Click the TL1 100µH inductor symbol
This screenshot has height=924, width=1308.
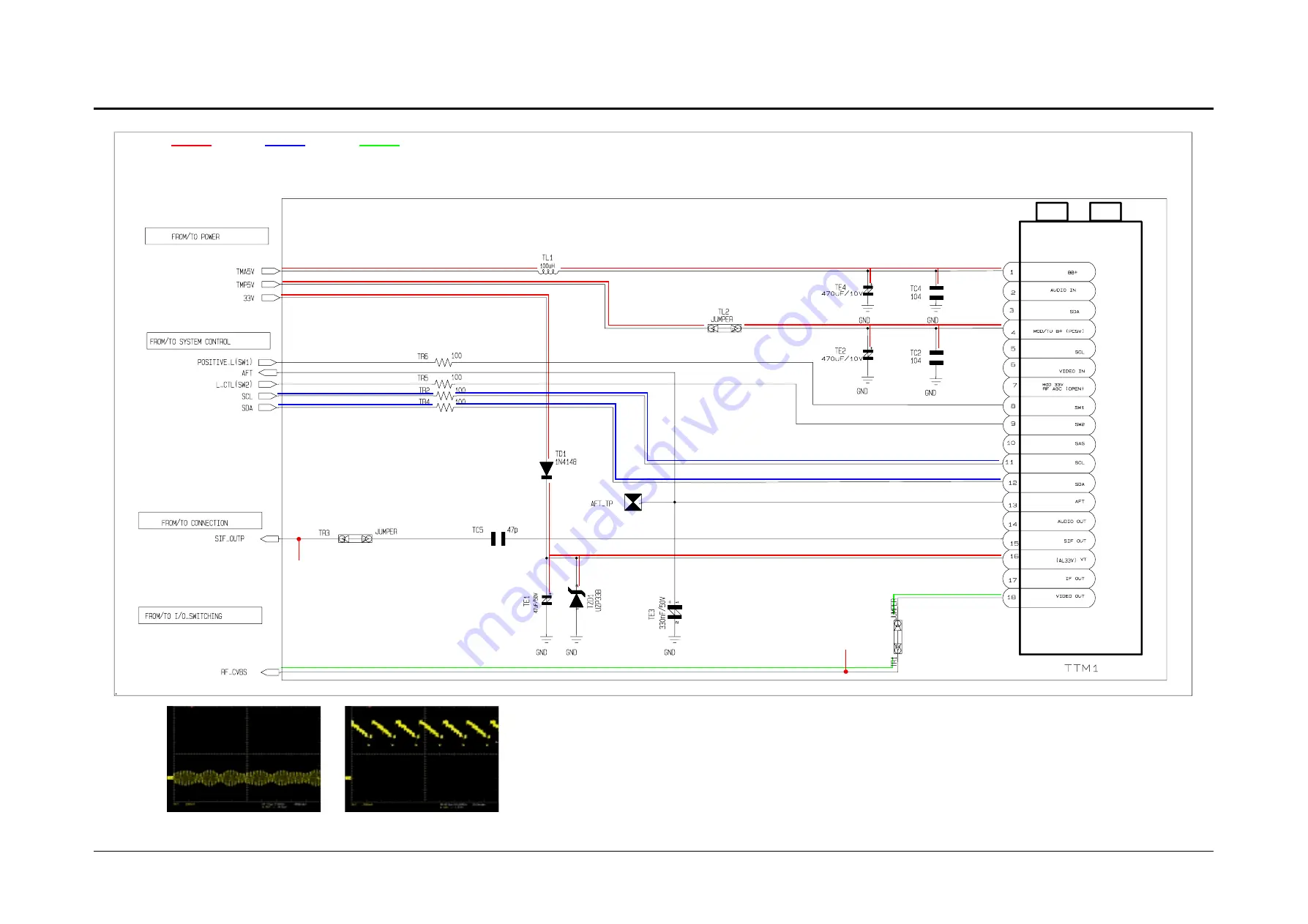click(x=548, y=271)
